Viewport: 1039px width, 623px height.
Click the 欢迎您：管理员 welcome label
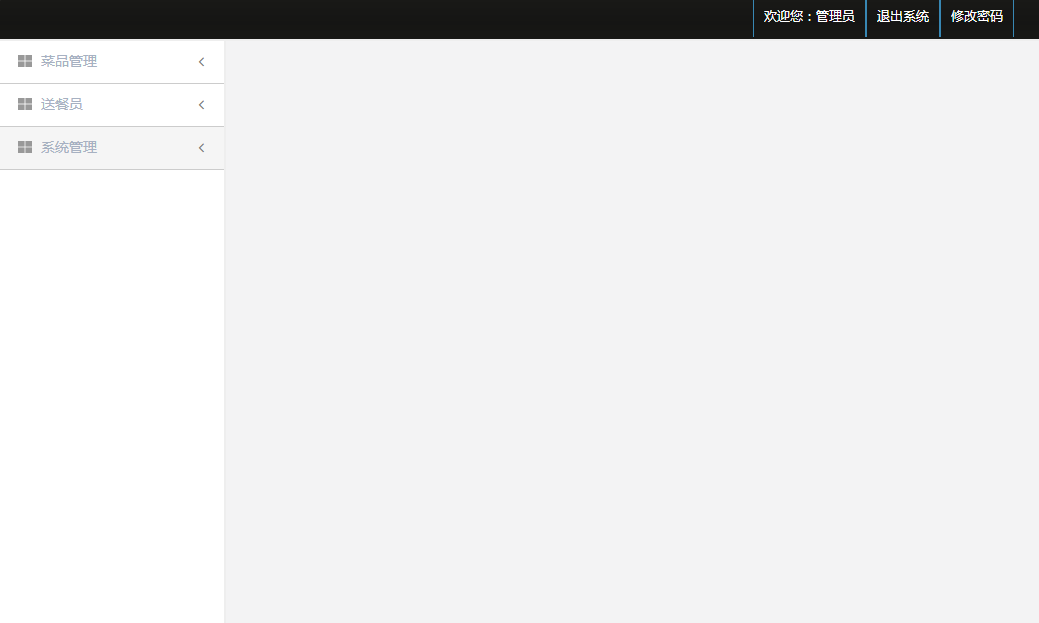tap(809, 18)
